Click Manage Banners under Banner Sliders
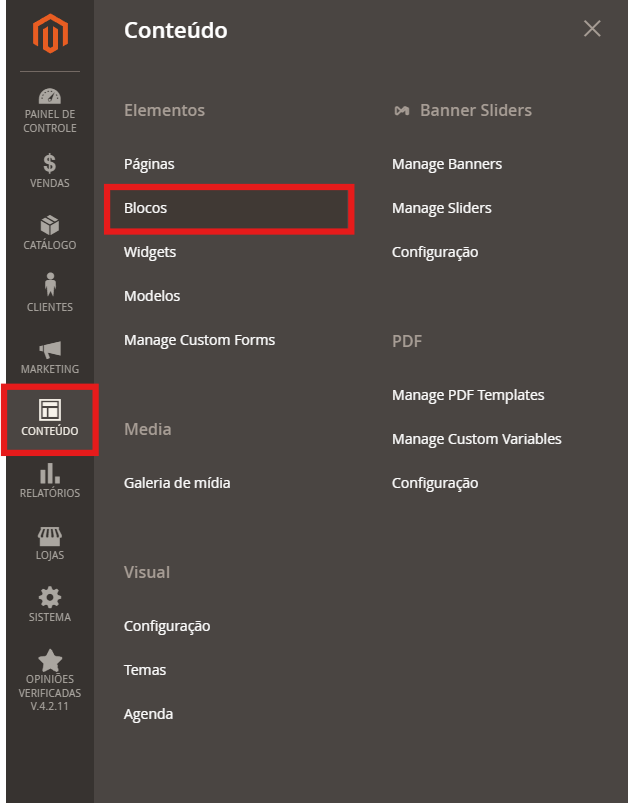Screen dimensions: 628x803 (x=447, y=164)
